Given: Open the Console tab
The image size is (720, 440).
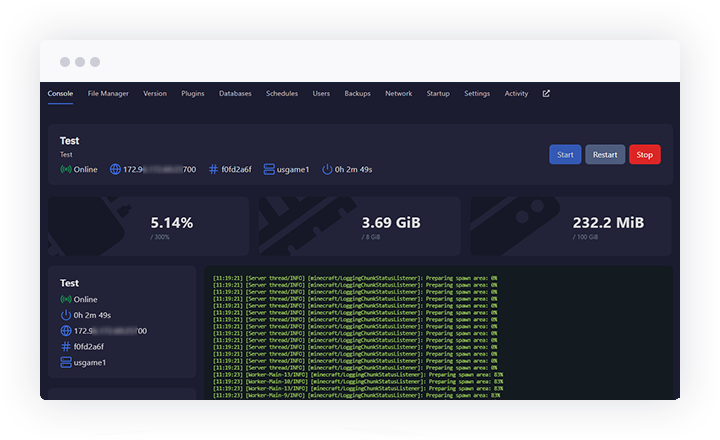Looking at the screenshot, I should coord(60,93).
